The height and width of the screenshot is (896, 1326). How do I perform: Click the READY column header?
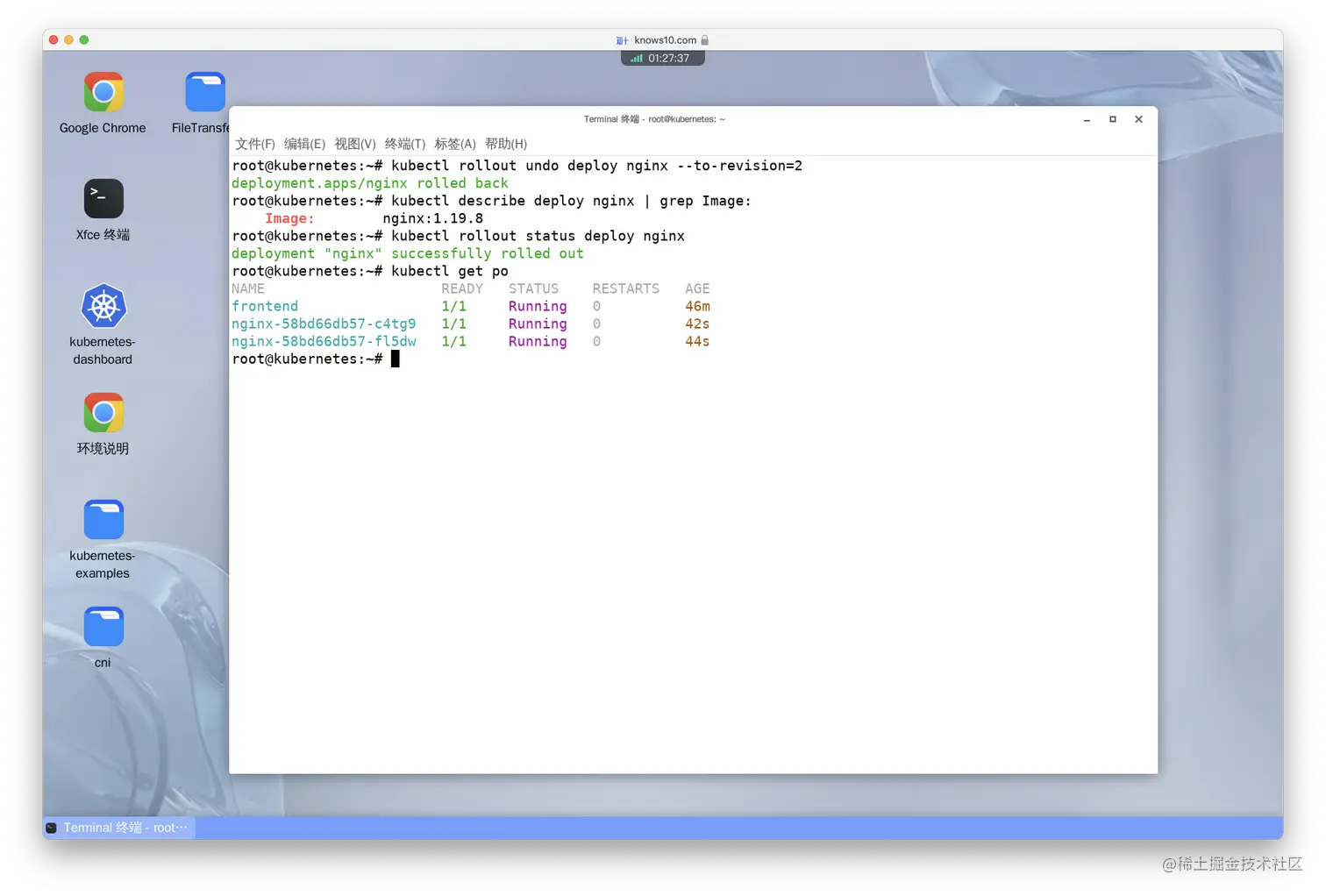pos(462,288)
